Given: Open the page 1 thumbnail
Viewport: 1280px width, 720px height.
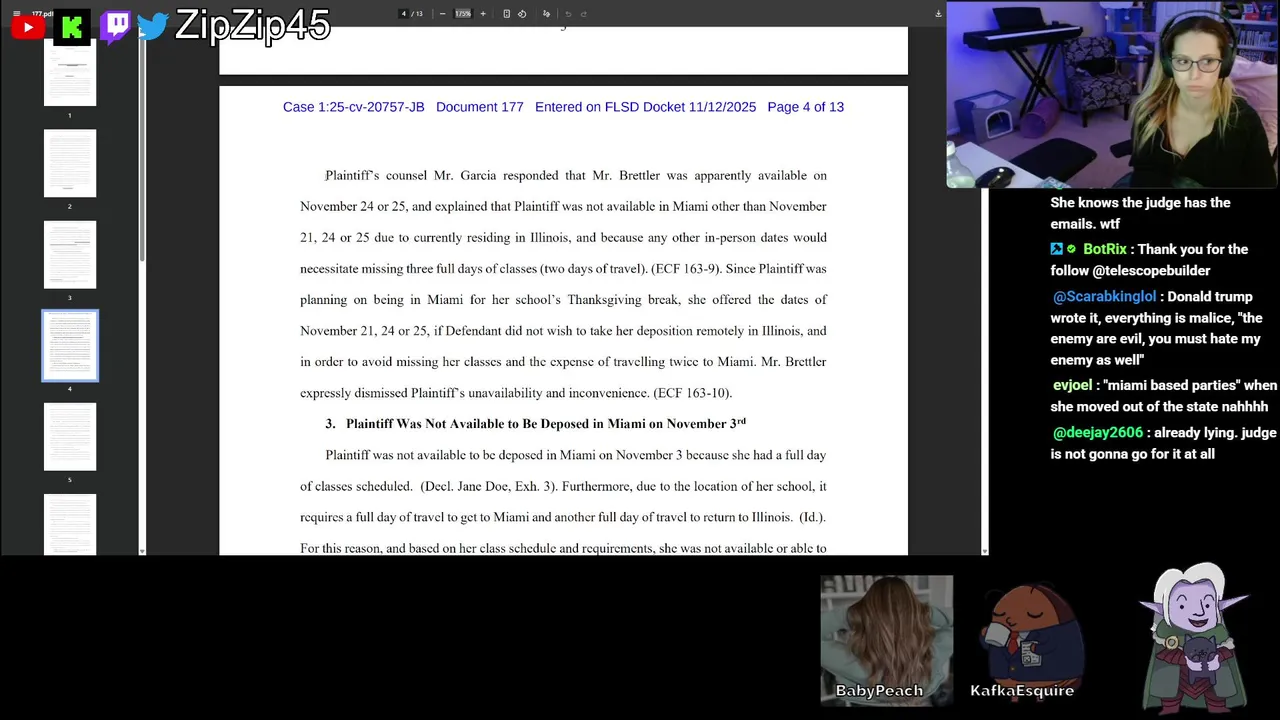Looking at the screenshot, I should 70,72.
